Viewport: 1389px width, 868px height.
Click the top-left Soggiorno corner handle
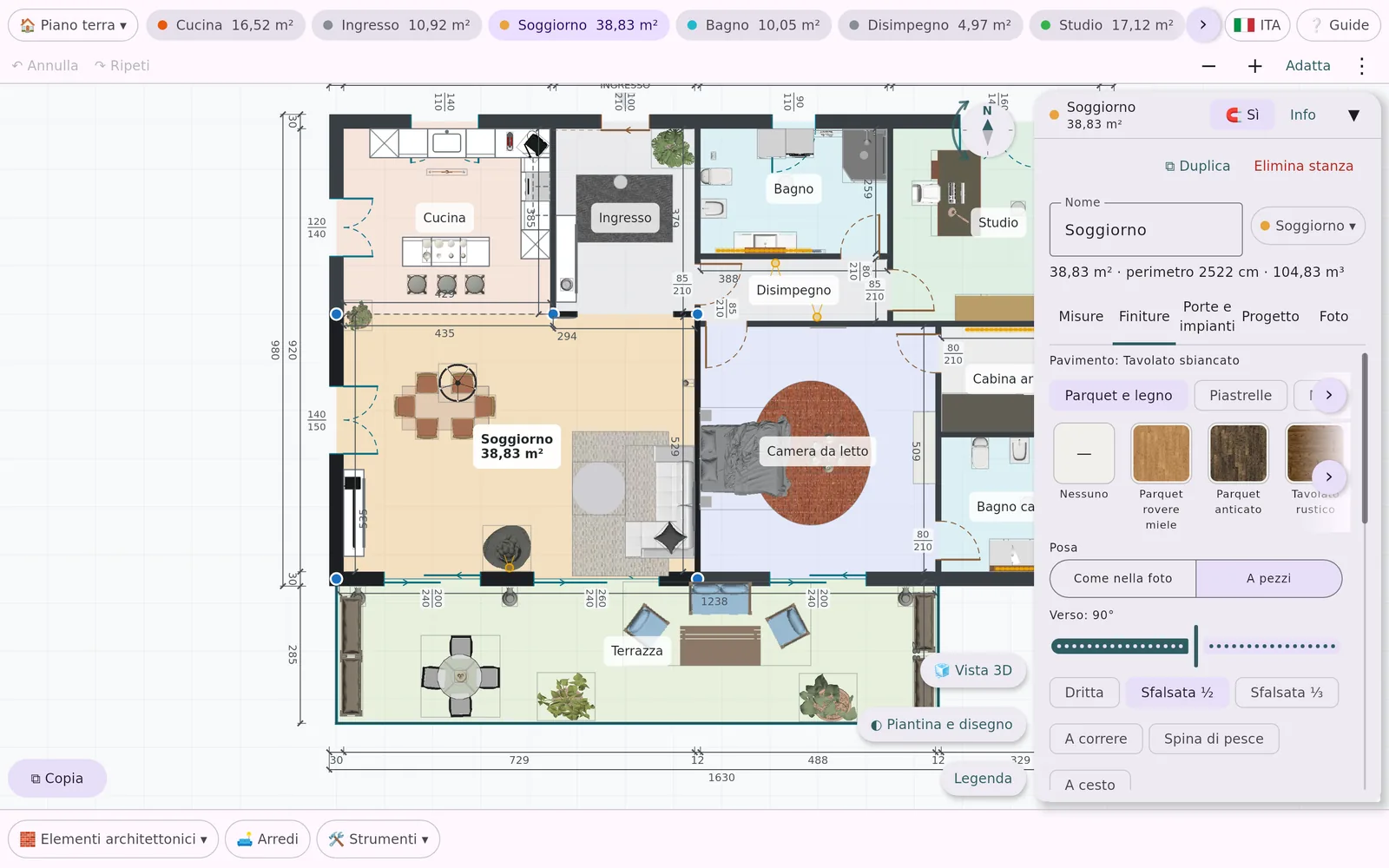(336, 314)
